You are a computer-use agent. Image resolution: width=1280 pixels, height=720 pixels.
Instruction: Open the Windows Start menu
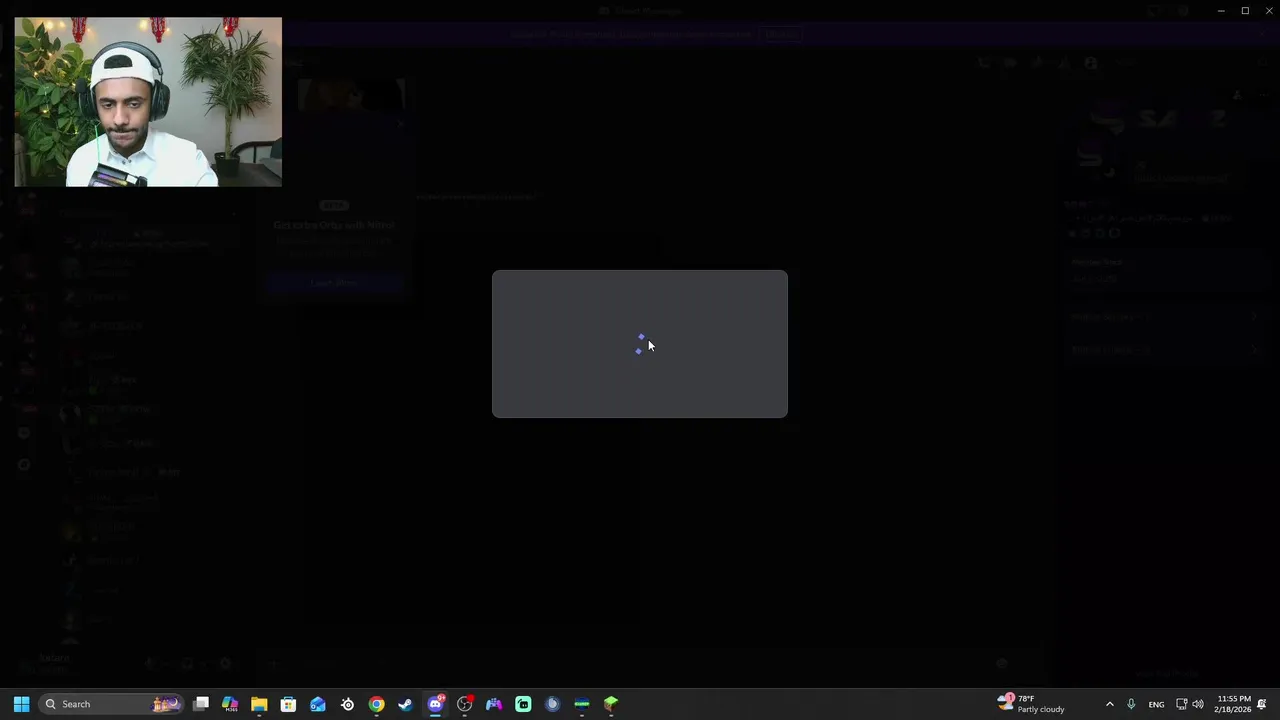(21, 704)
